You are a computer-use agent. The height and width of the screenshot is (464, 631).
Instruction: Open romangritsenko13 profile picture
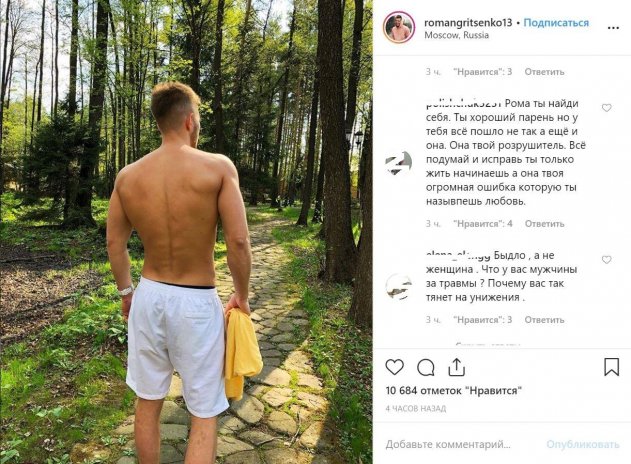399,28
